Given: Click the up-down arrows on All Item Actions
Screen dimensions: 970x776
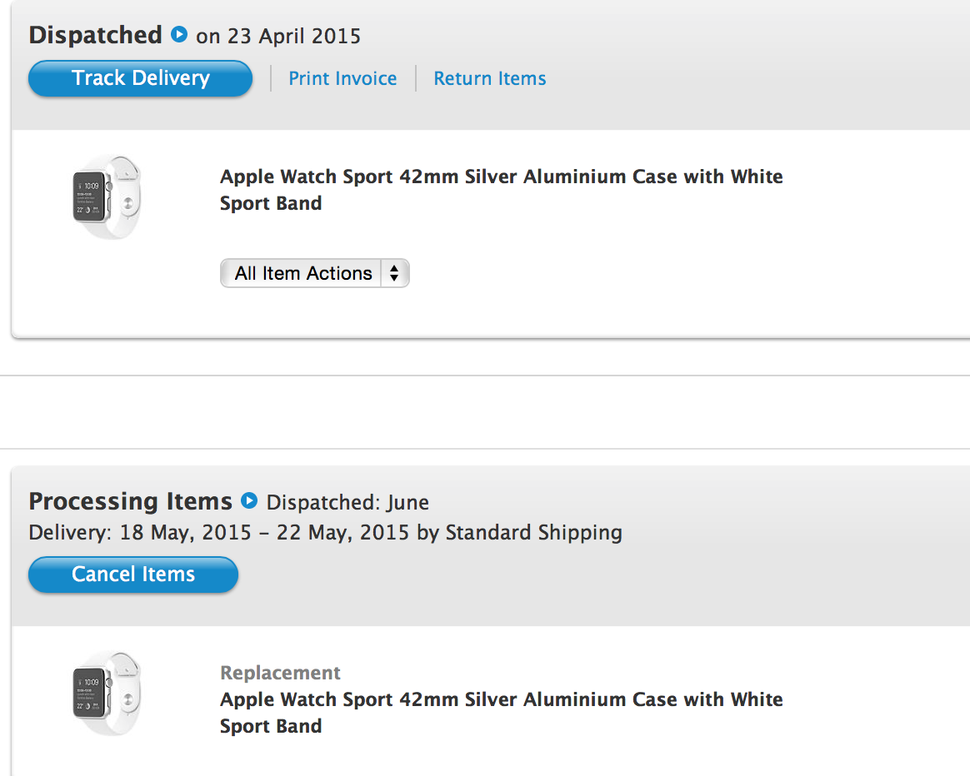Looking at the screenshot, I should [395, 273].
